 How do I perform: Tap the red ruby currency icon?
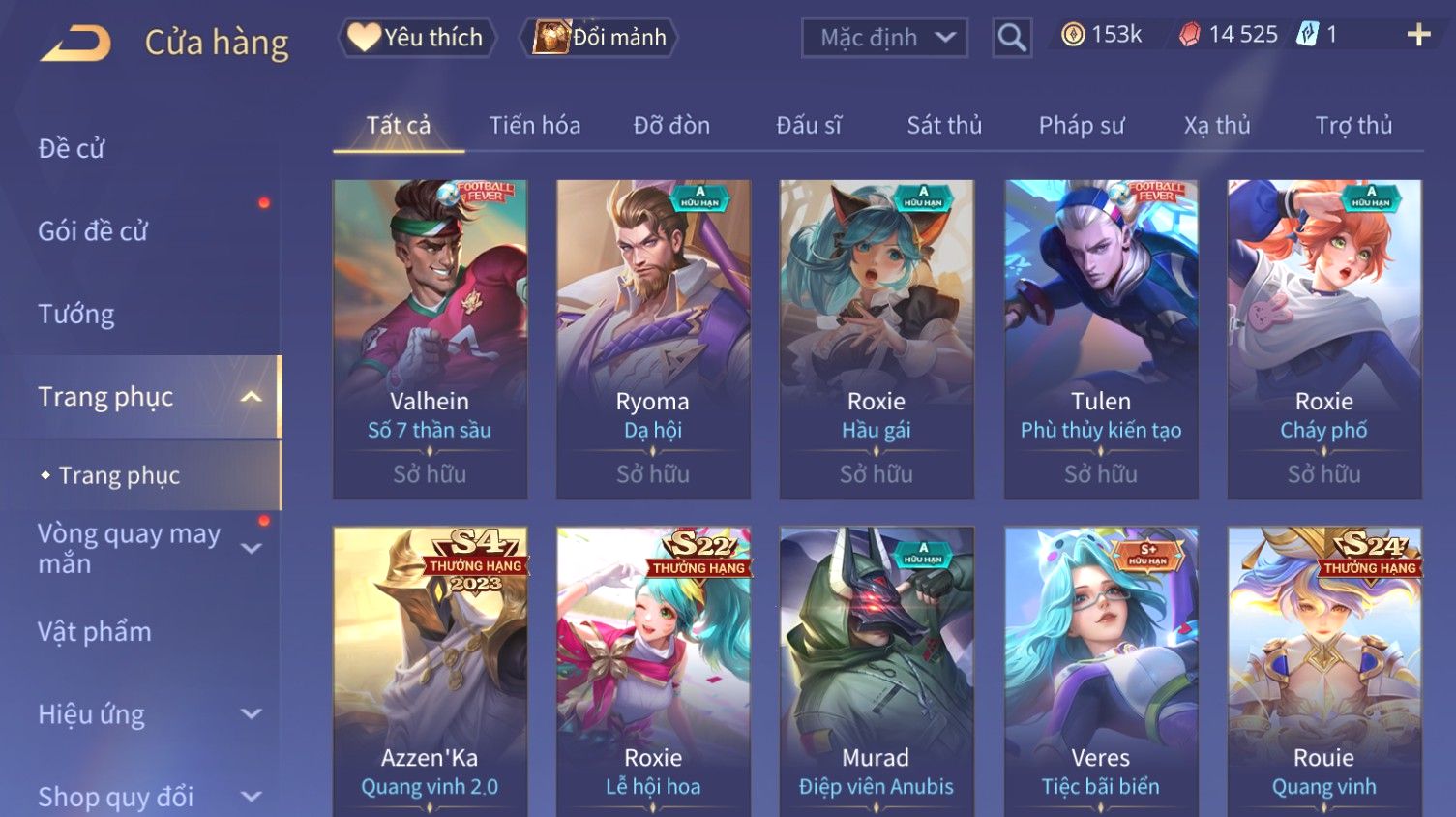click(x=1190, y=35)
